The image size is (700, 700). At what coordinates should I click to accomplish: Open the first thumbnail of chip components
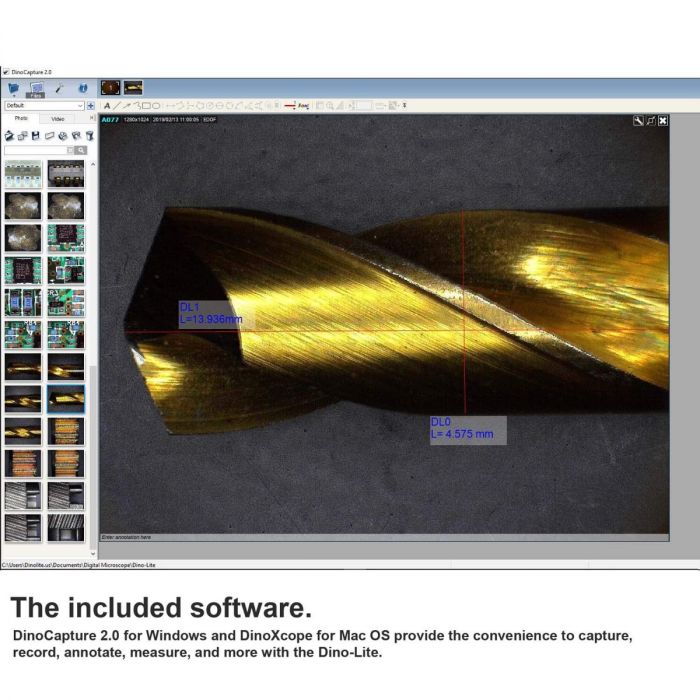(23, 174)
